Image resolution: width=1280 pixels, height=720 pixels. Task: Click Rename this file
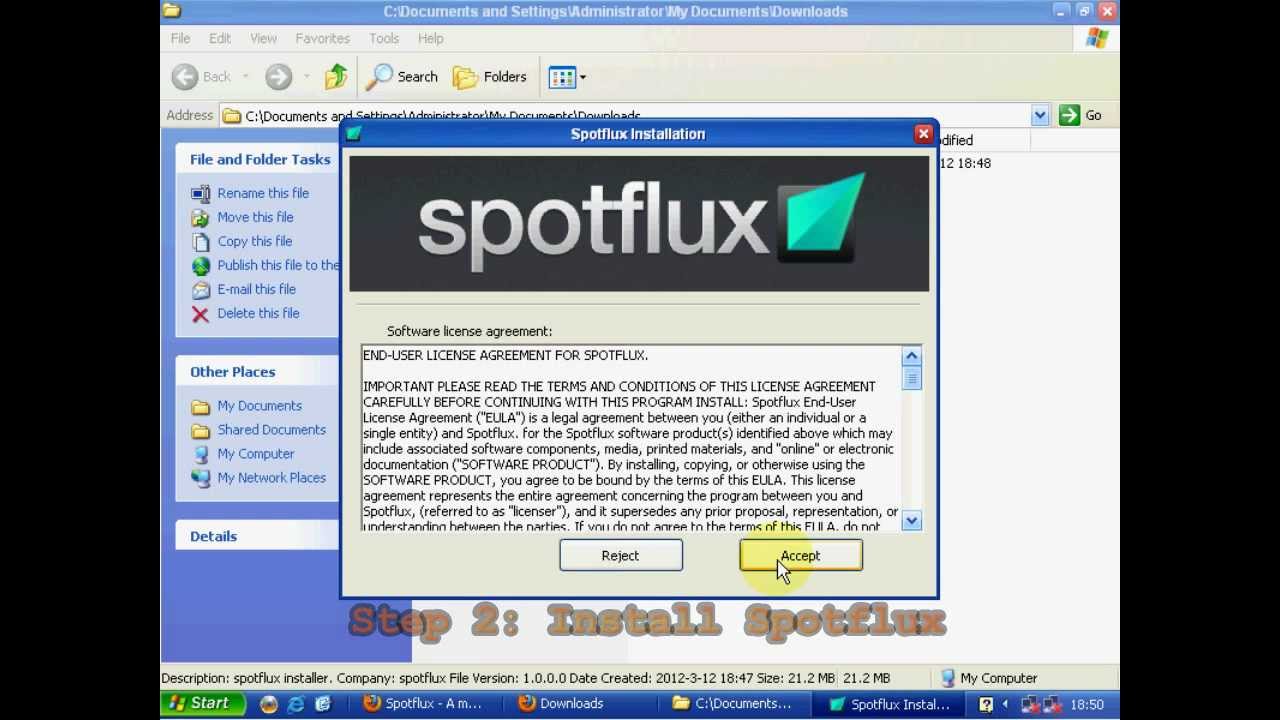263,193
